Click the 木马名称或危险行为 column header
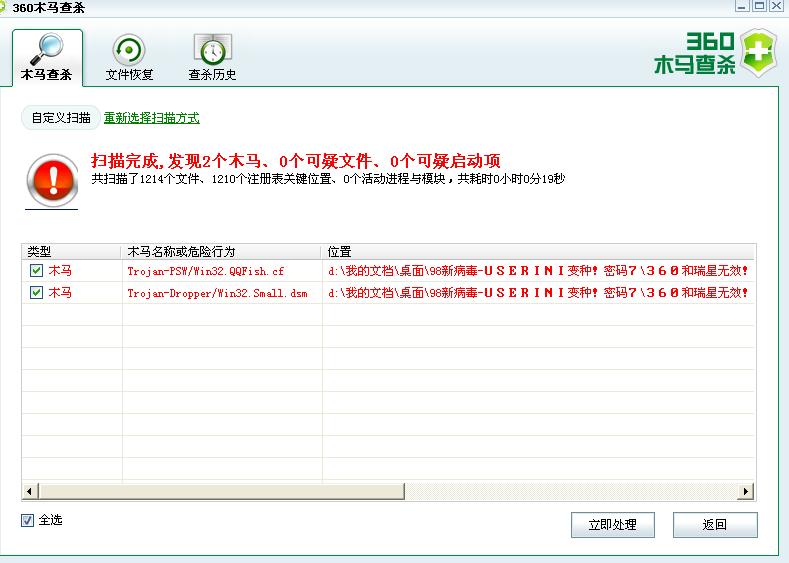789x563 pixels. click(x=220, y=252)
